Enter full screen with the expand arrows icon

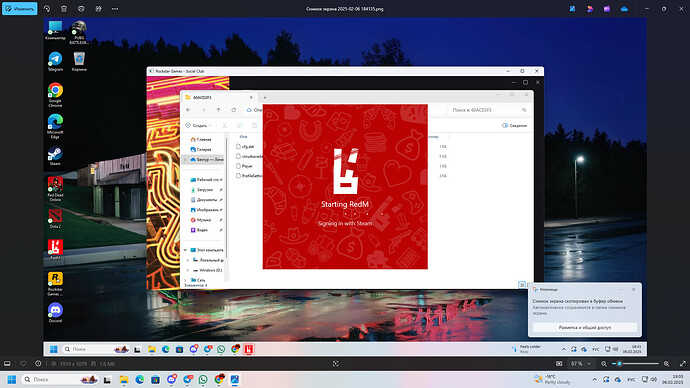pos(683,364)
